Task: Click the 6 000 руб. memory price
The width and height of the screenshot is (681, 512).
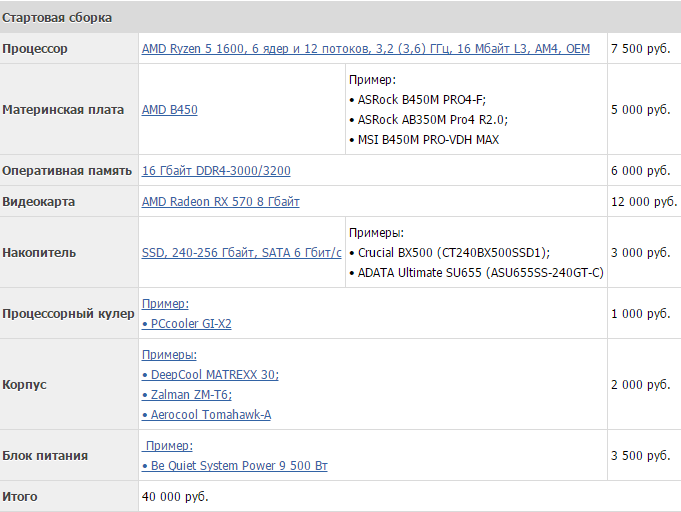Action: pos(641,171)
